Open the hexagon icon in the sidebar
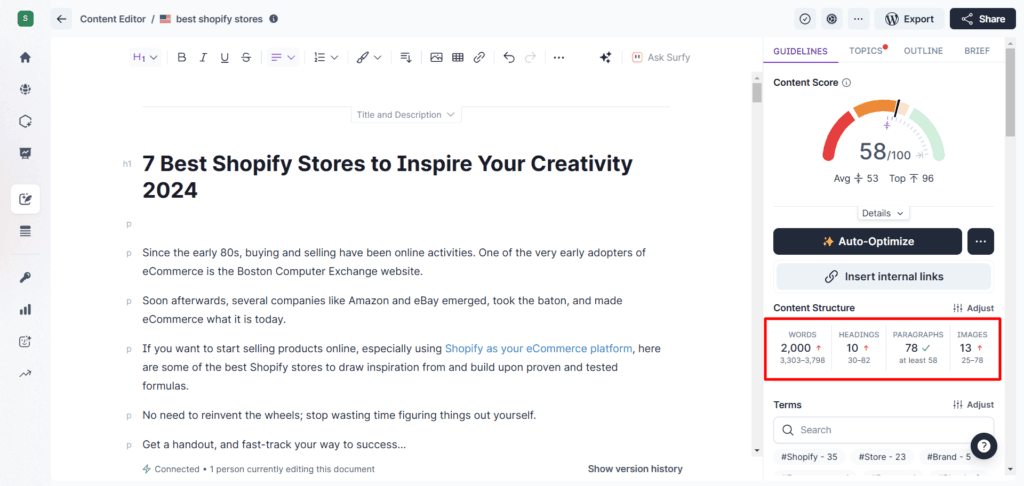The height and width of the screenshot is (486, 1024). (x=25, y=122)
